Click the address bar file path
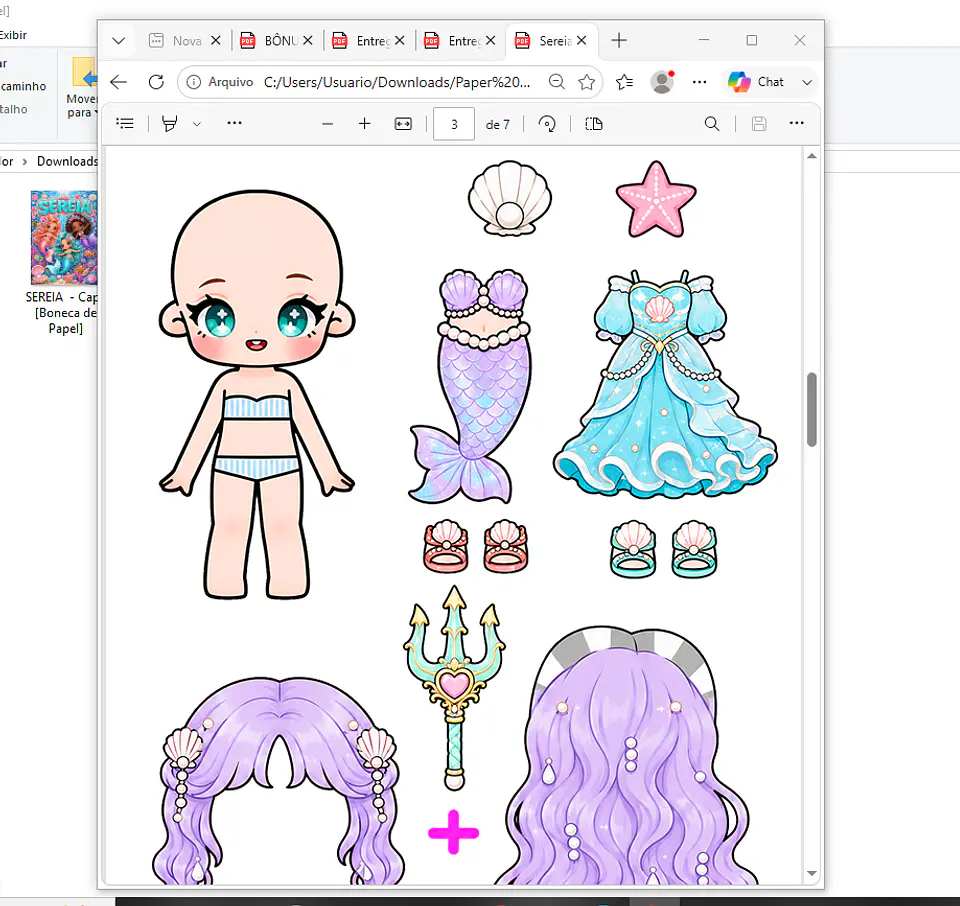 click(x=397, y=82)
